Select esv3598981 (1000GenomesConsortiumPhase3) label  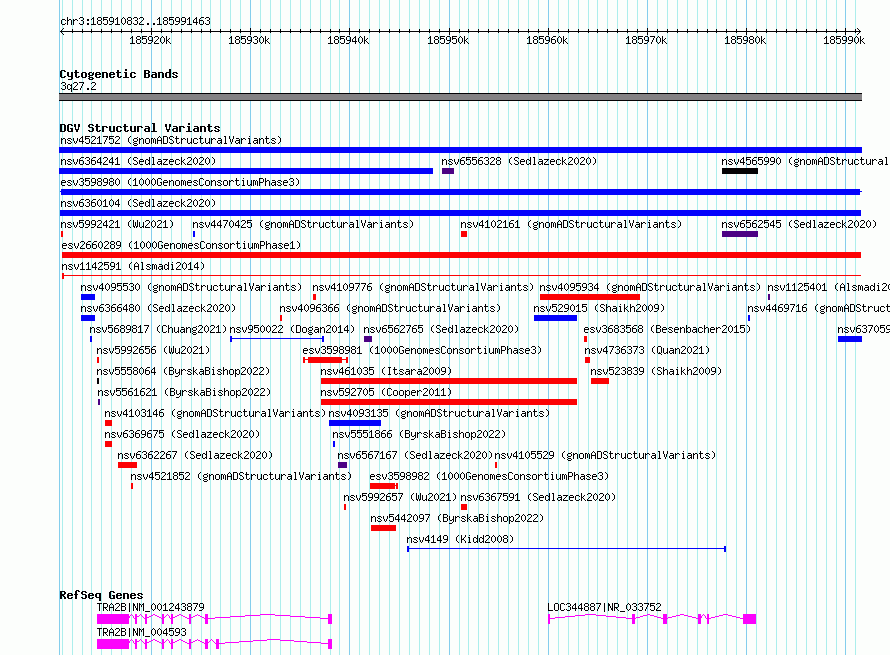click(422, 350)
